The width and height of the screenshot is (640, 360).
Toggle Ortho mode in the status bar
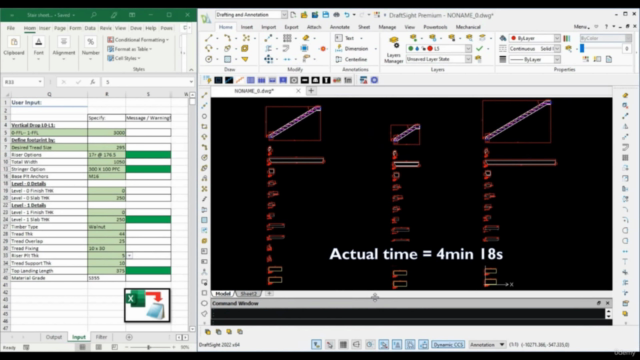pos(356,345)
